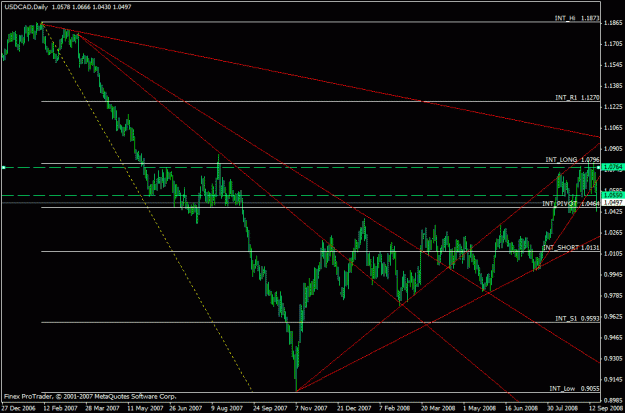Click 1.1705 on the price axis
This screenshot has width=625, height=413.
tap(613, 43)
